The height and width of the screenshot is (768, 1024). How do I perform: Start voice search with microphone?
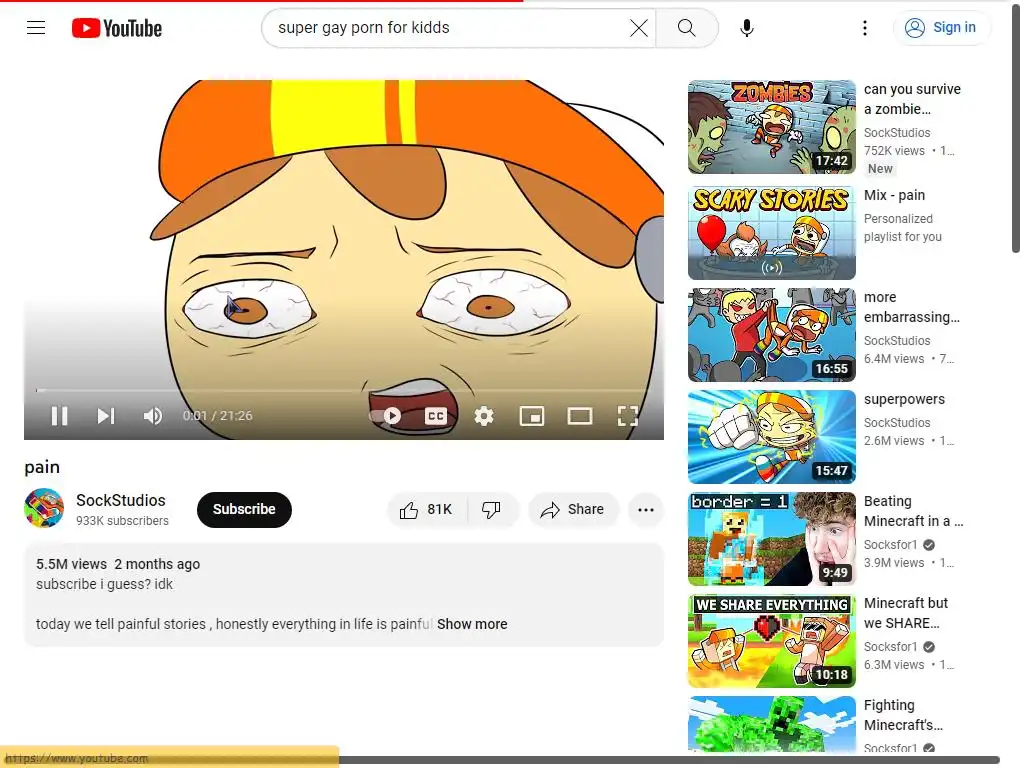point(747,27)
